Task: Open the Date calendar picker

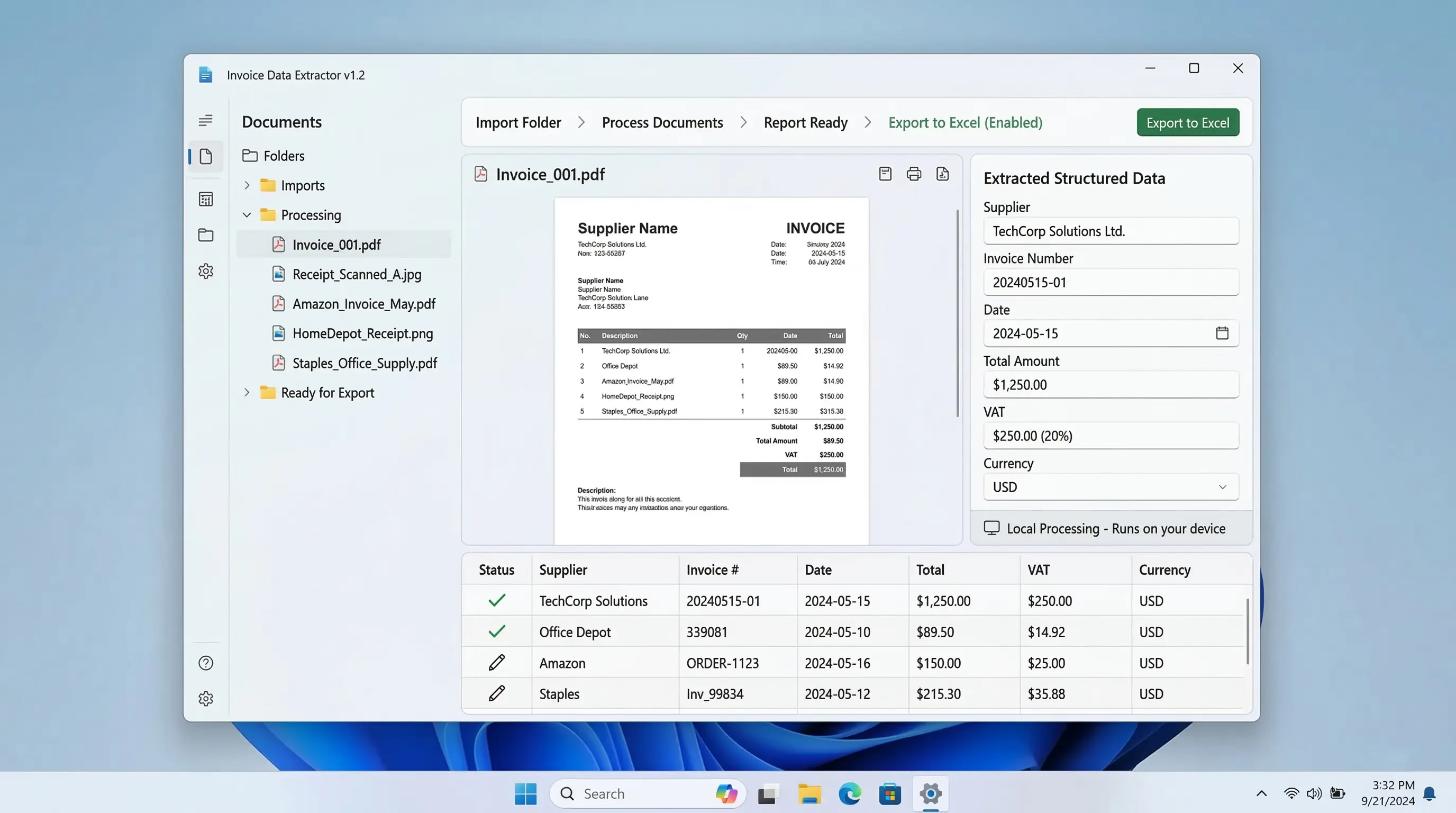Action: pos(1222,333)
